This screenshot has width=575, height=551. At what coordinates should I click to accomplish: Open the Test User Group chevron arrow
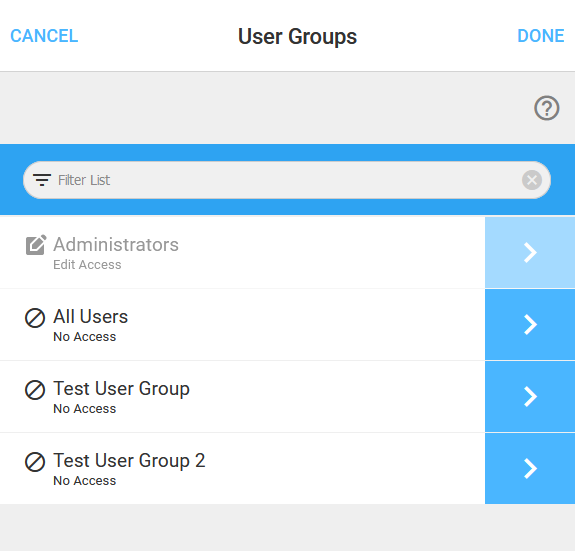coord(530,396)
